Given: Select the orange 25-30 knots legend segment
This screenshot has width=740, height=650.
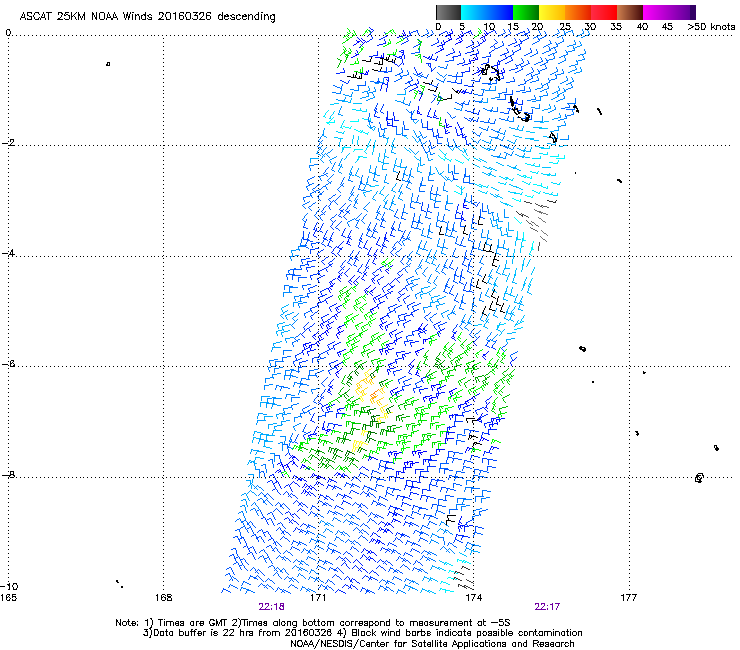Looking at the screenshot, I should coord(578,12).
